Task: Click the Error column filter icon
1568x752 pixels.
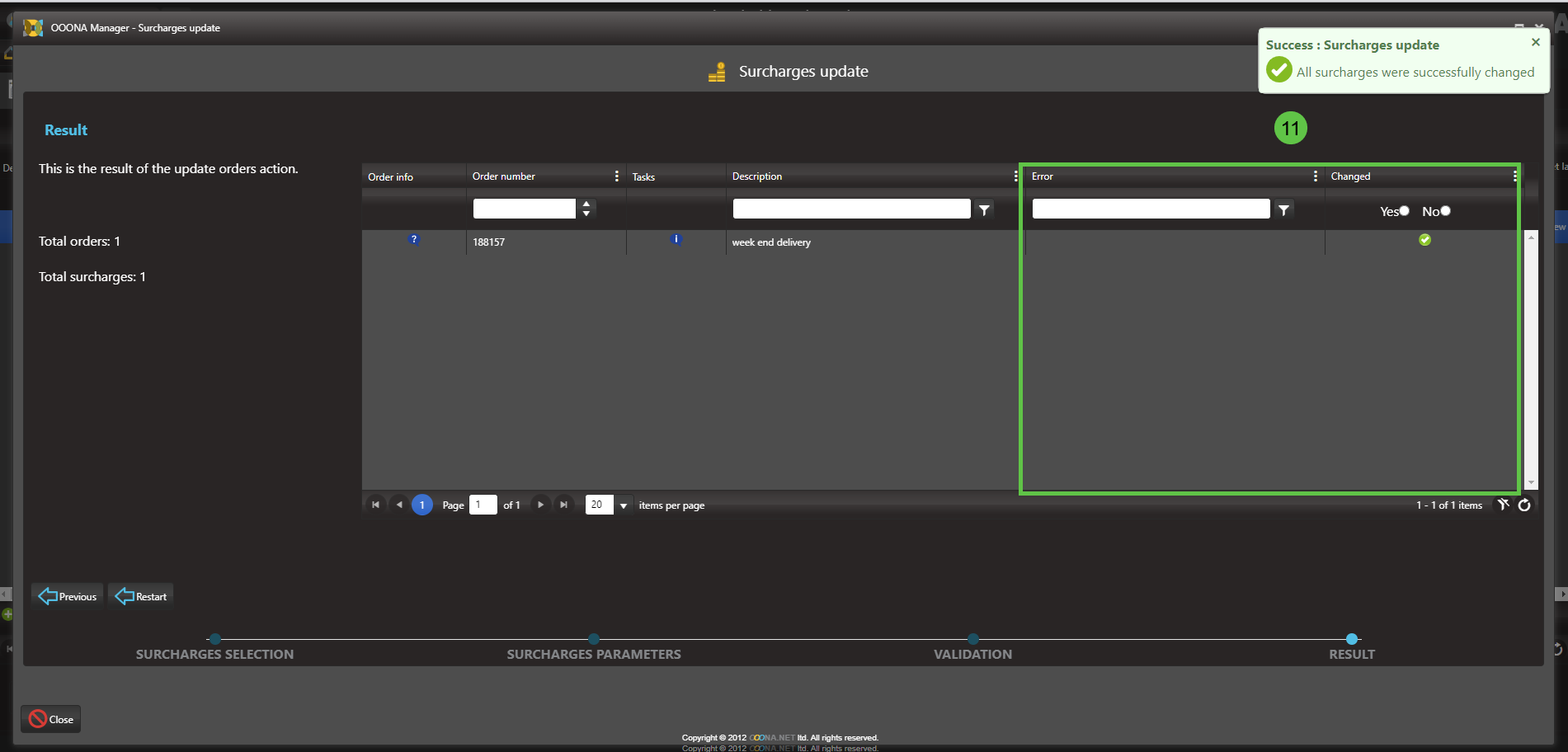Action: (x=1283, y=210)
